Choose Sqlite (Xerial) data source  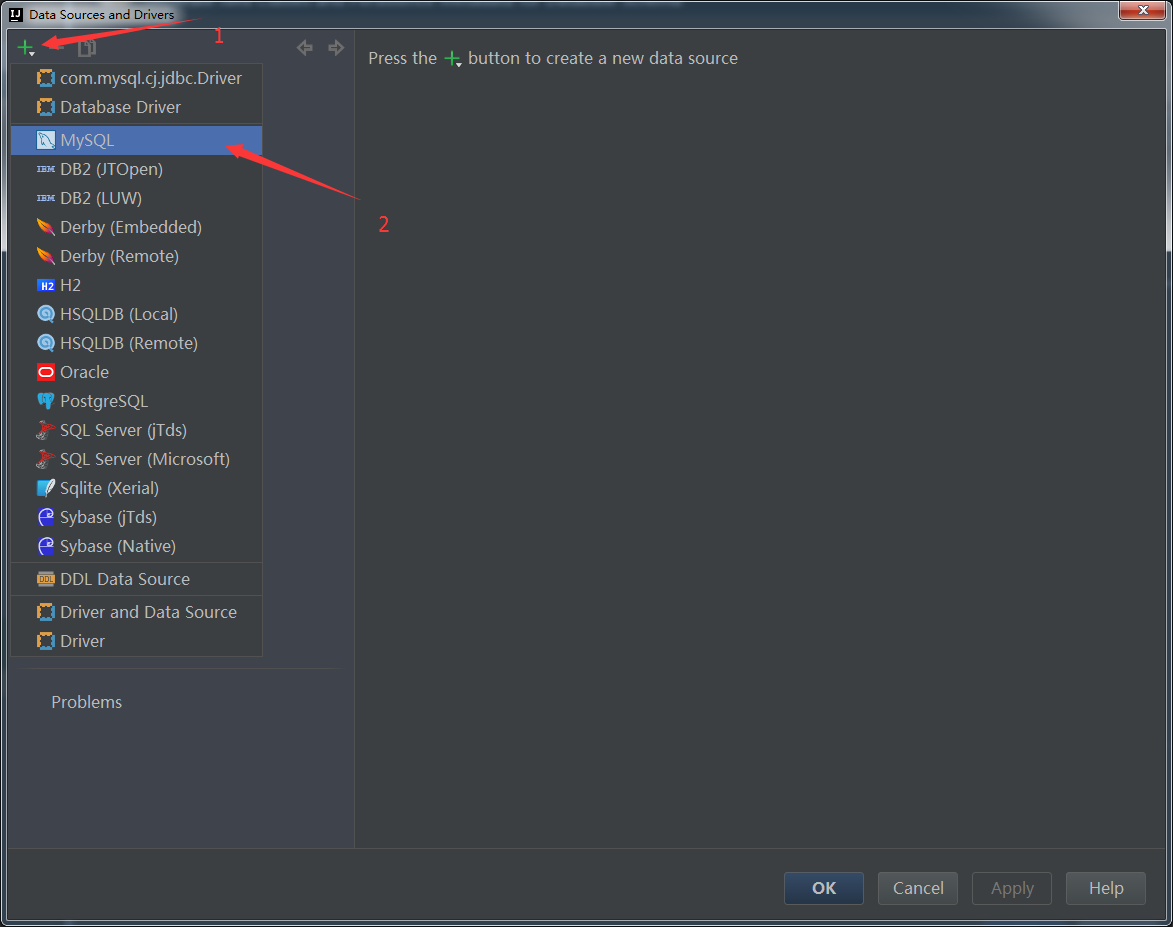137,488
